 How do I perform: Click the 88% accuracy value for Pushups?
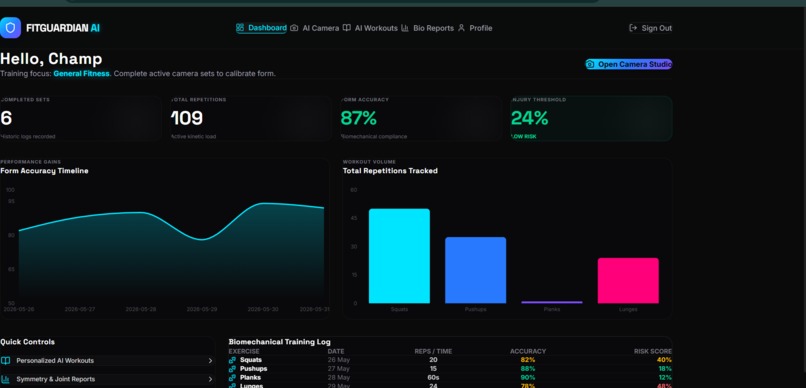pos(527,369)
